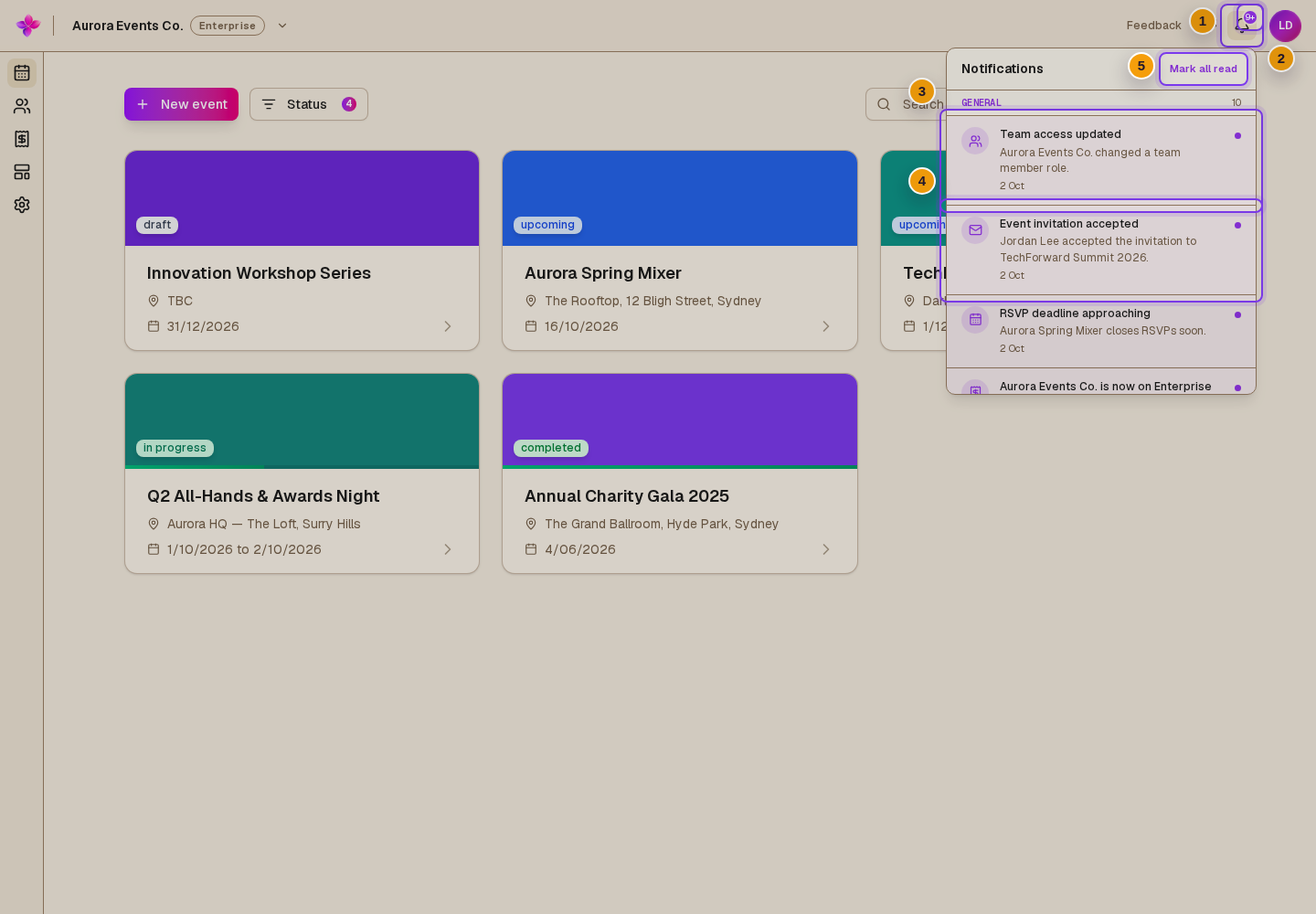Toggle unread dot on Event invitation accepted
This screenshot has height=914, width=1316.
1237,225
